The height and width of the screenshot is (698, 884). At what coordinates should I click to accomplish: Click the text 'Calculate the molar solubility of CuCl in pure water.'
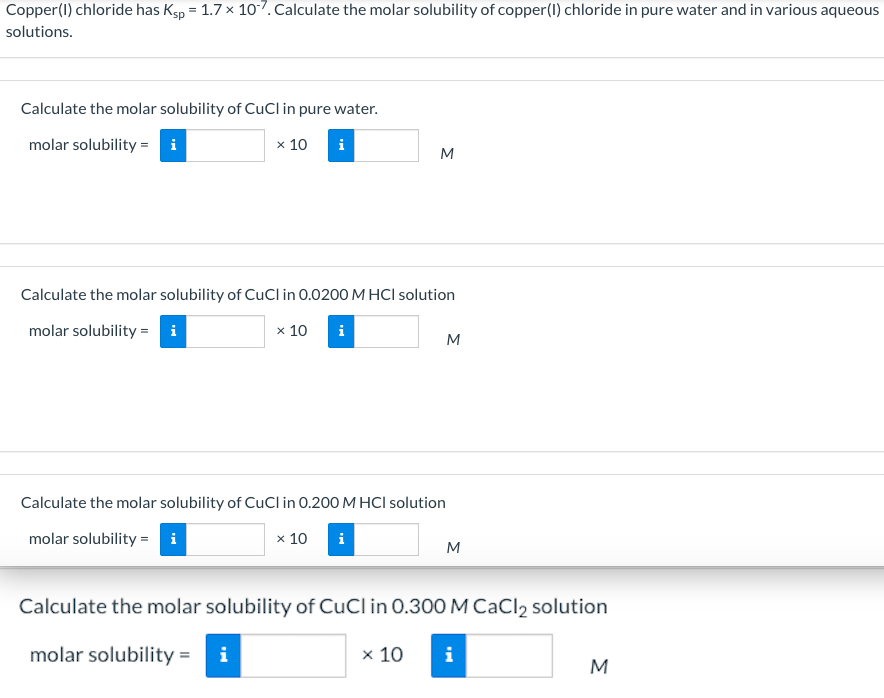pos(199,109)
